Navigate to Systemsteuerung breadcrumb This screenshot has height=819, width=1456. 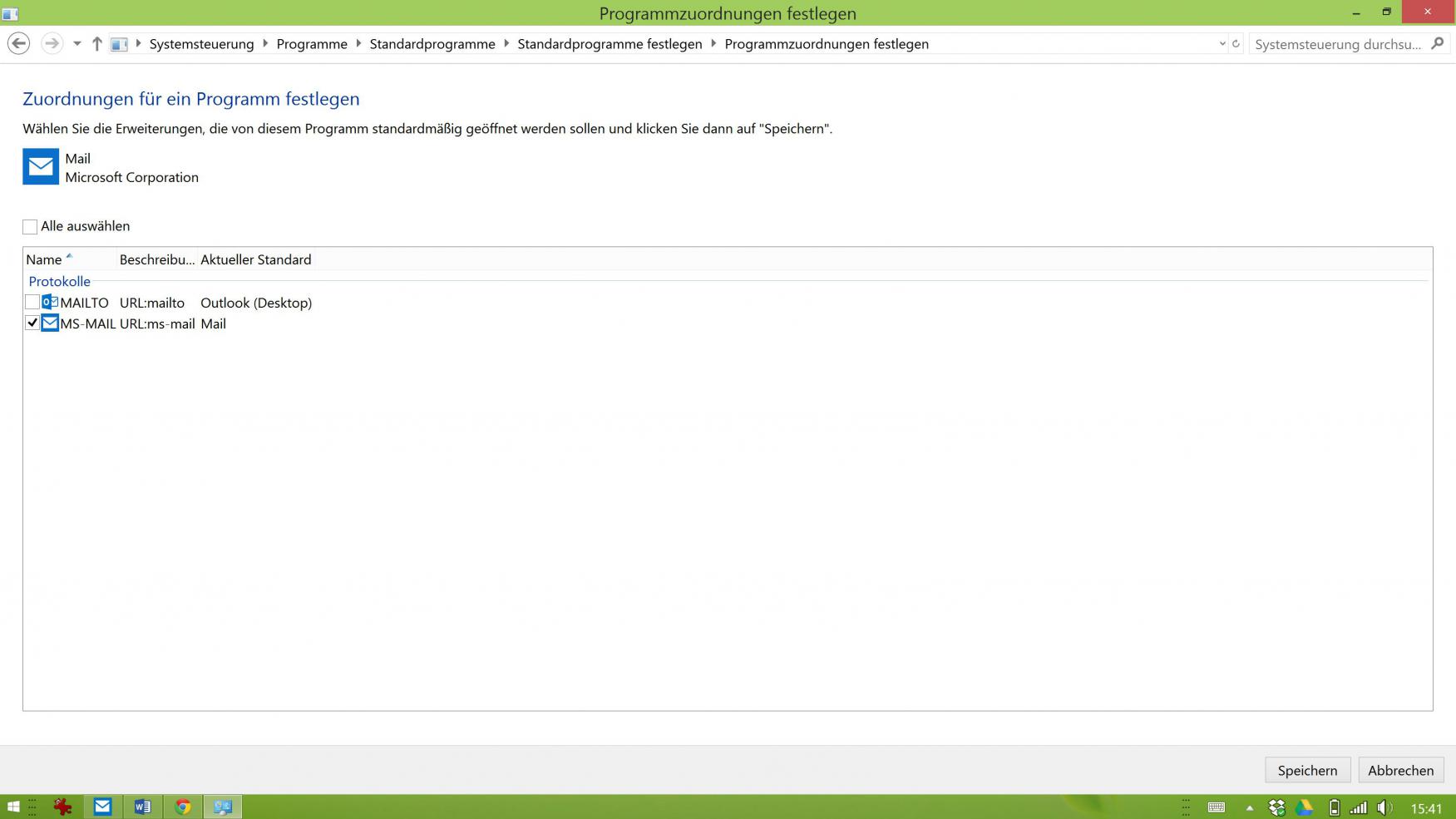coord(201,44)
